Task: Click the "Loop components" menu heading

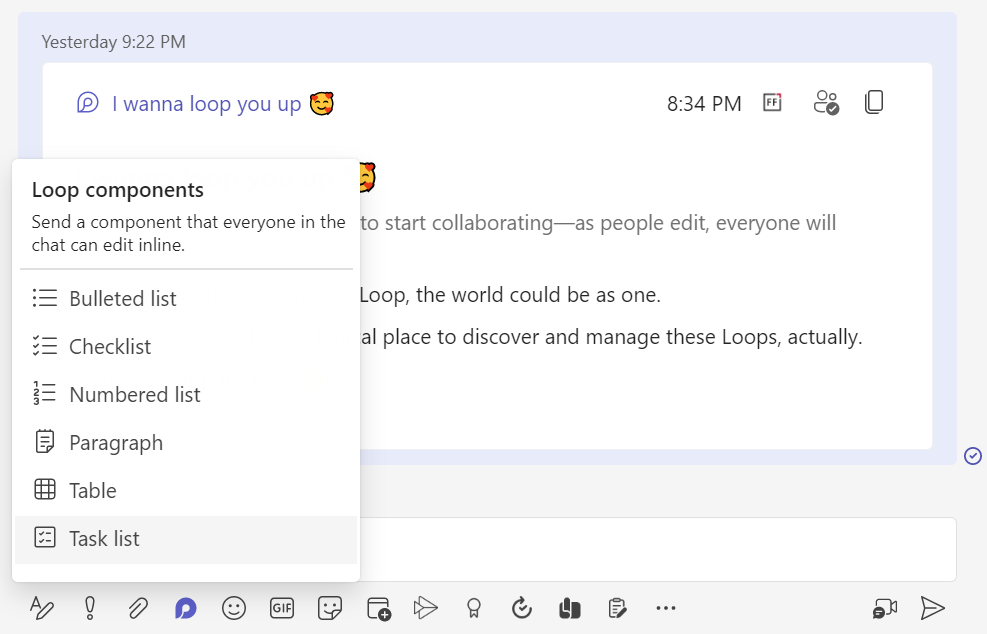Action: coord(118,190)
